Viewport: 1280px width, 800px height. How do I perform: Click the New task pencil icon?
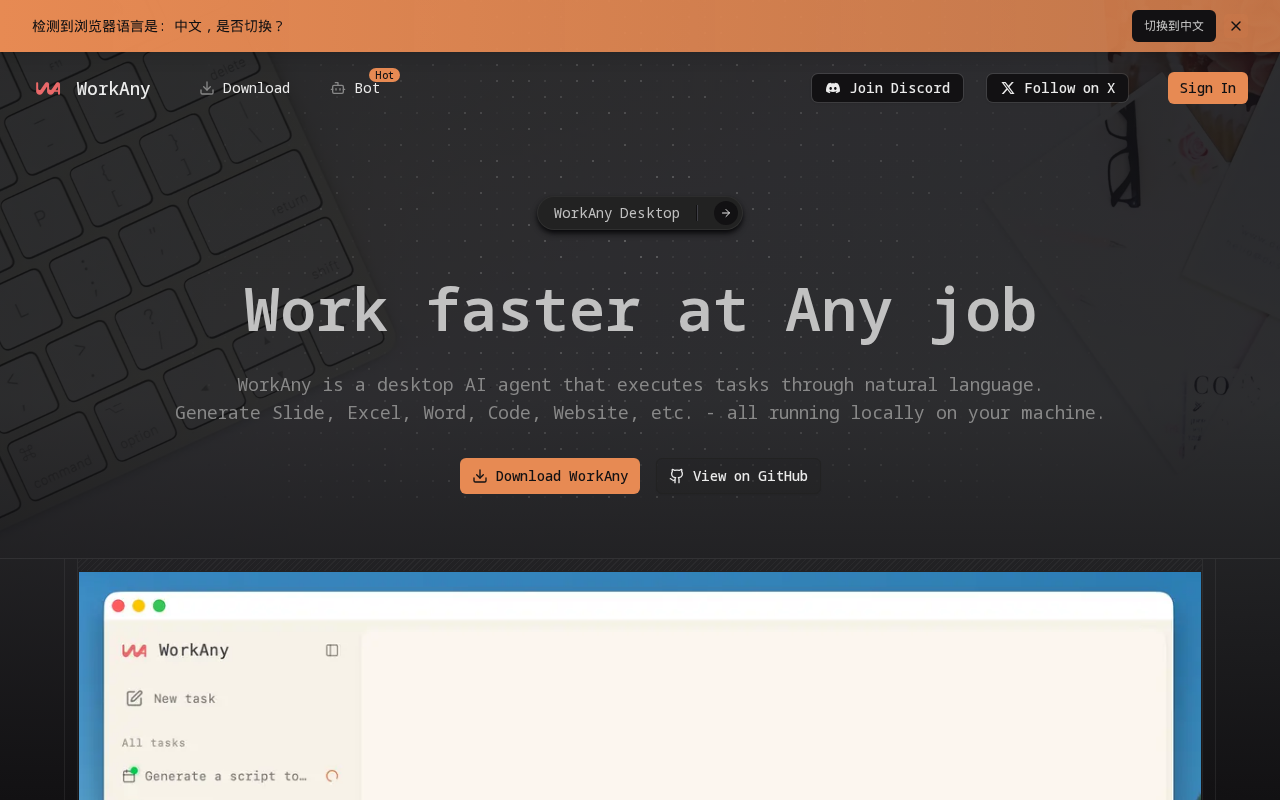[134, 698]
